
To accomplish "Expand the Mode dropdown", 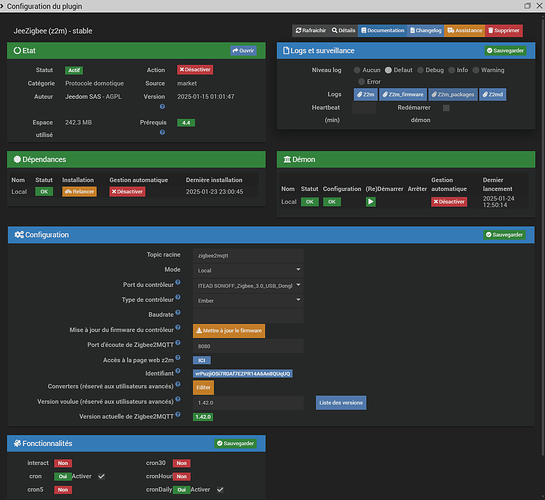I will tap(248, 270).
